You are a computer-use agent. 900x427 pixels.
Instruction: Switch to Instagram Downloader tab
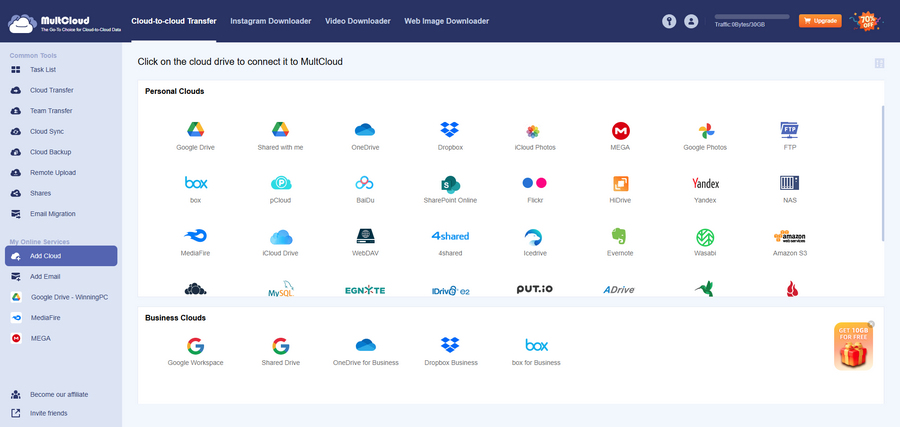(270, 21)
